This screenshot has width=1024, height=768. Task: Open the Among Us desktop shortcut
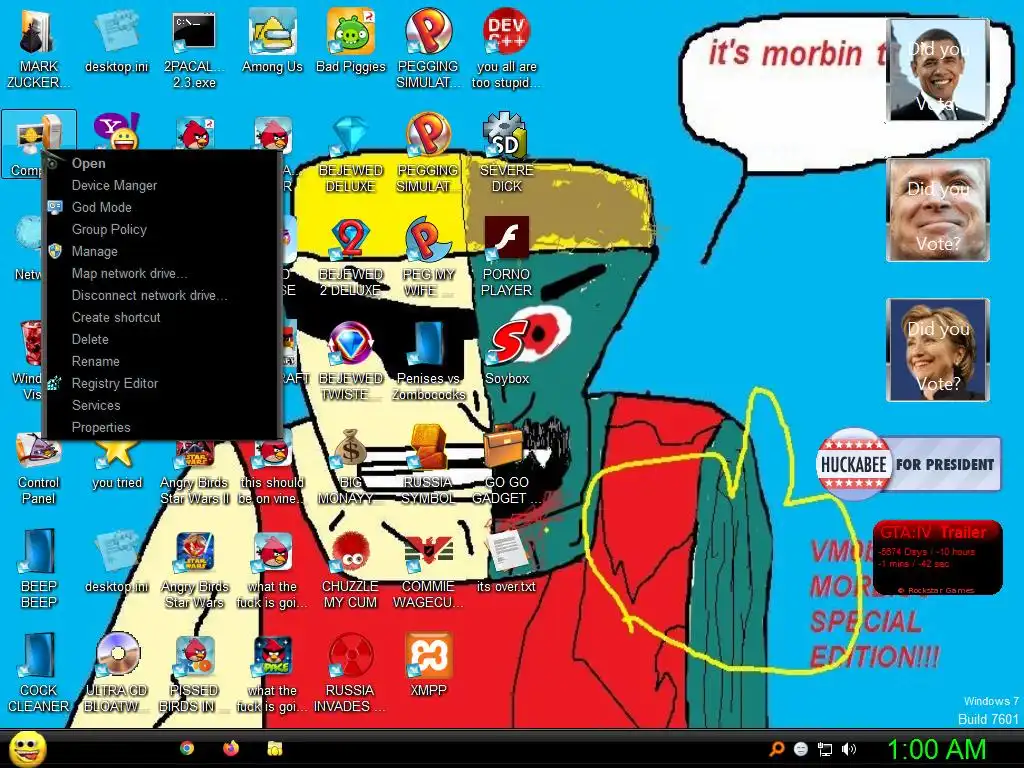(272, 42)
